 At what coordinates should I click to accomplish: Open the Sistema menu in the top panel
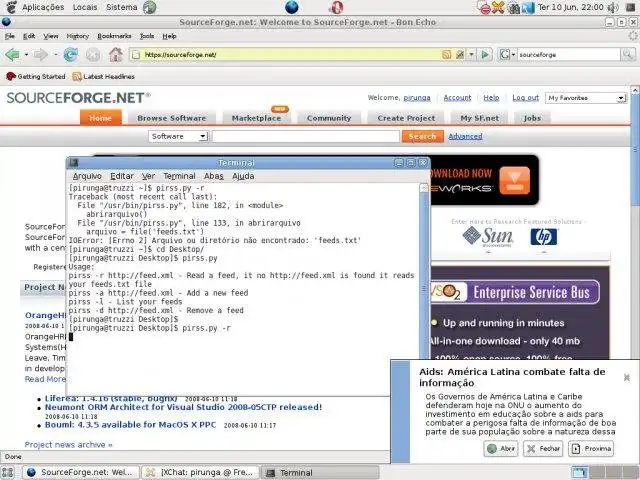pos(122,7)
